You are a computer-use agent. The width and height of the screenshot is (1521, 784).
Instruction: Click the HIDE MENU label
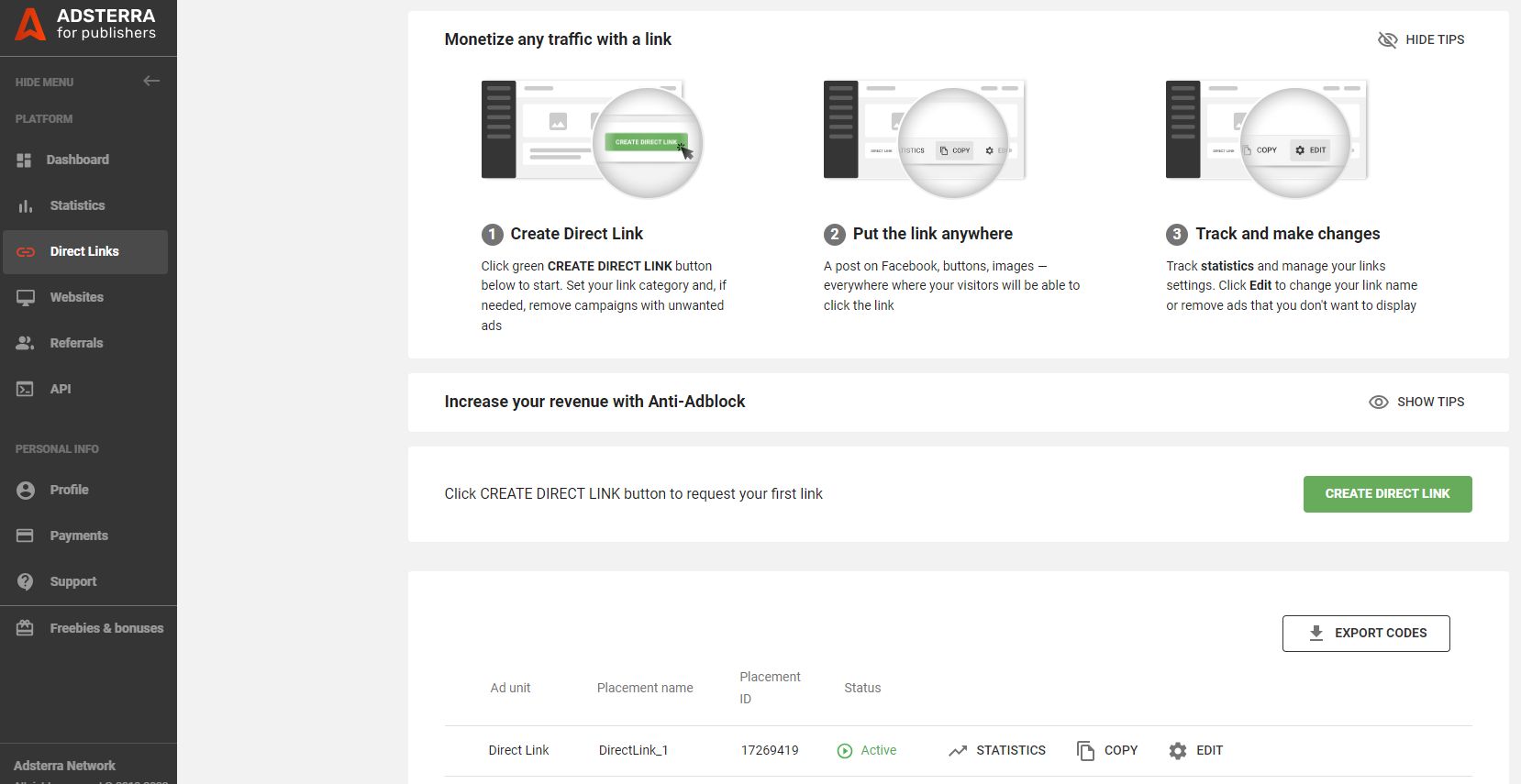click(44, 82)
